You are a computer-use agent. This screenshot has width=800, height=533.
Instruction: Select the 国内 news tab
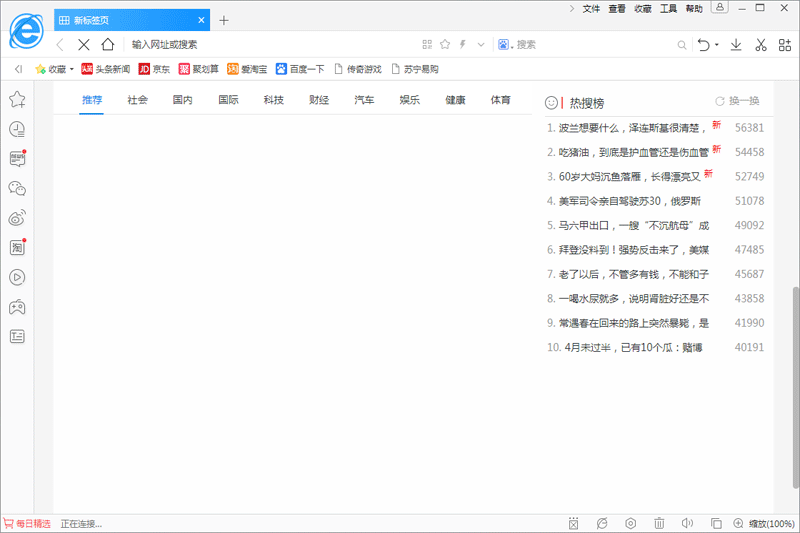[183, 100]
